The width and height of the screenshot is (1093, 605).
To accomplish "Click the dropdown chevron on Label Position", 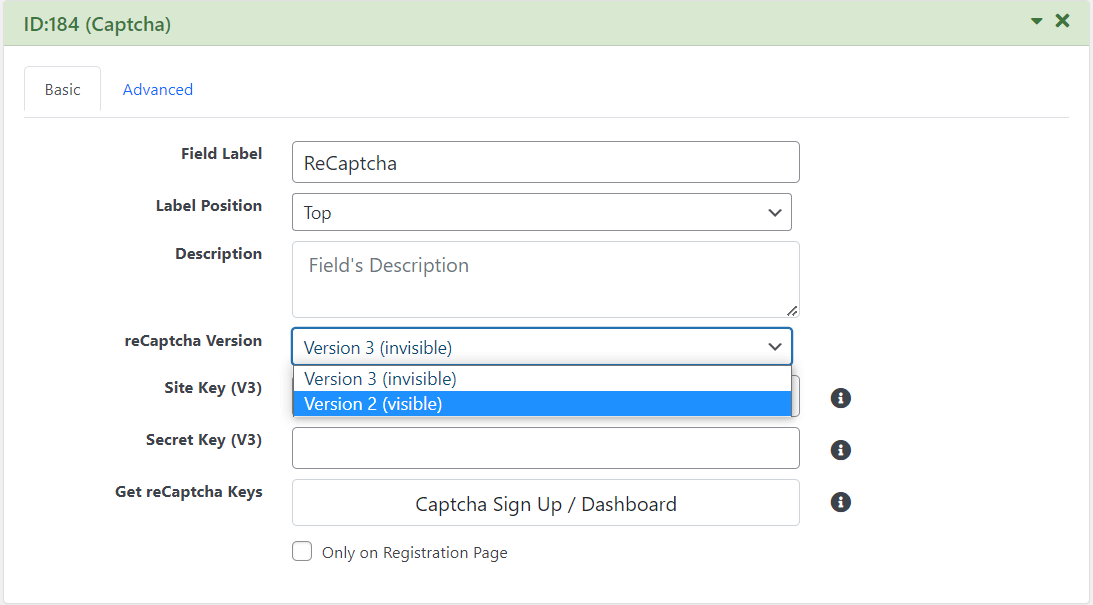I will [x=775, y=212].
